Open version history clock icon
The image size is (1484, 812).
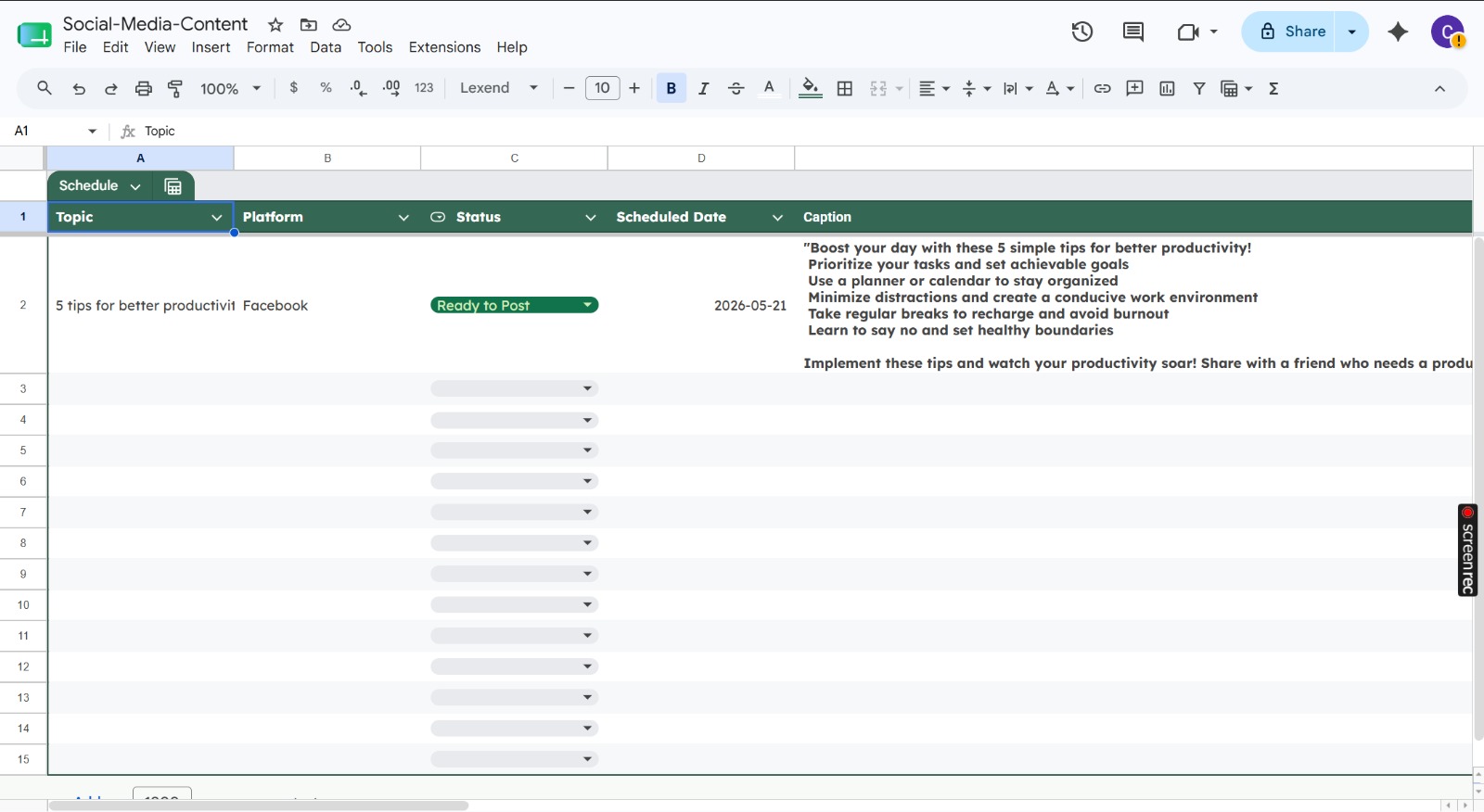1081,32
